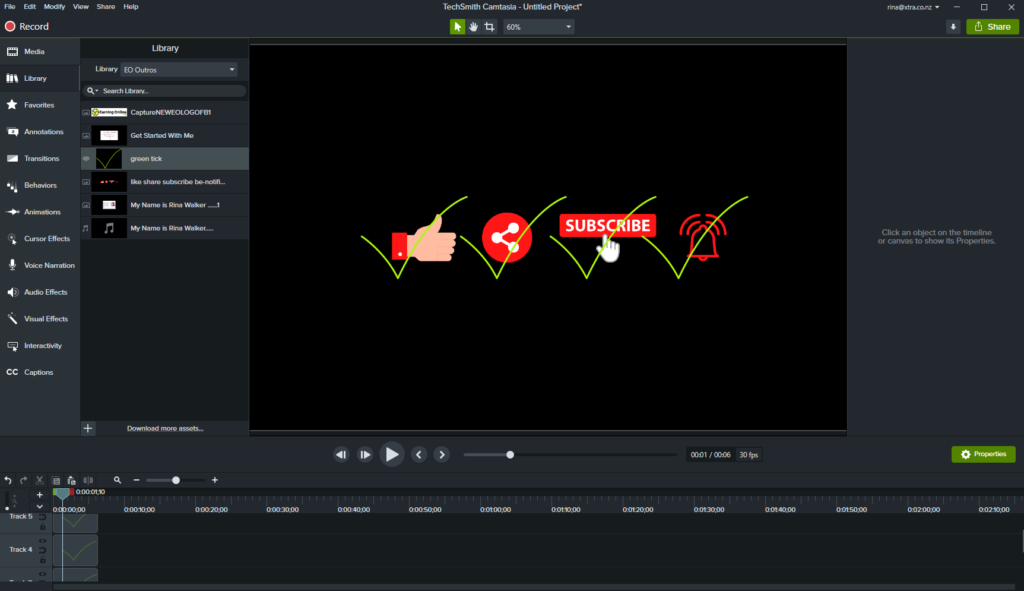Click the plus icon to add to library
This screenshot has width=1024, height=591.
88,428
